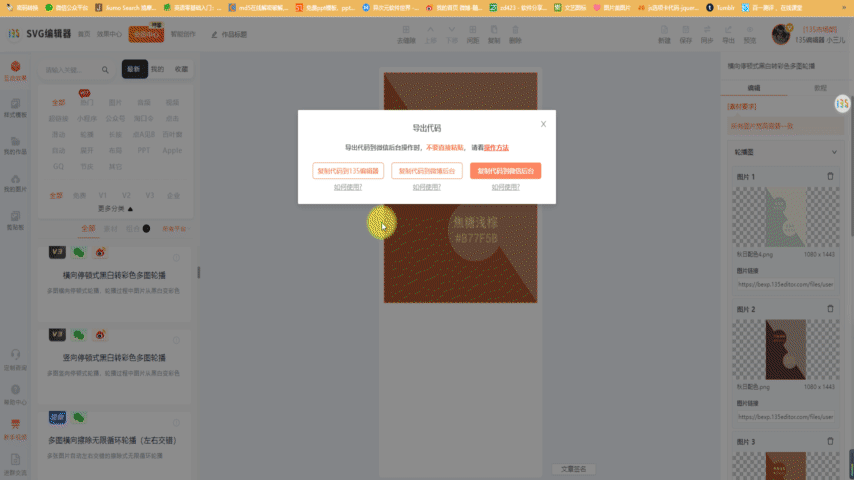
Task: Click the 预览 preview eye icon
Action: [x=750, y=34]
